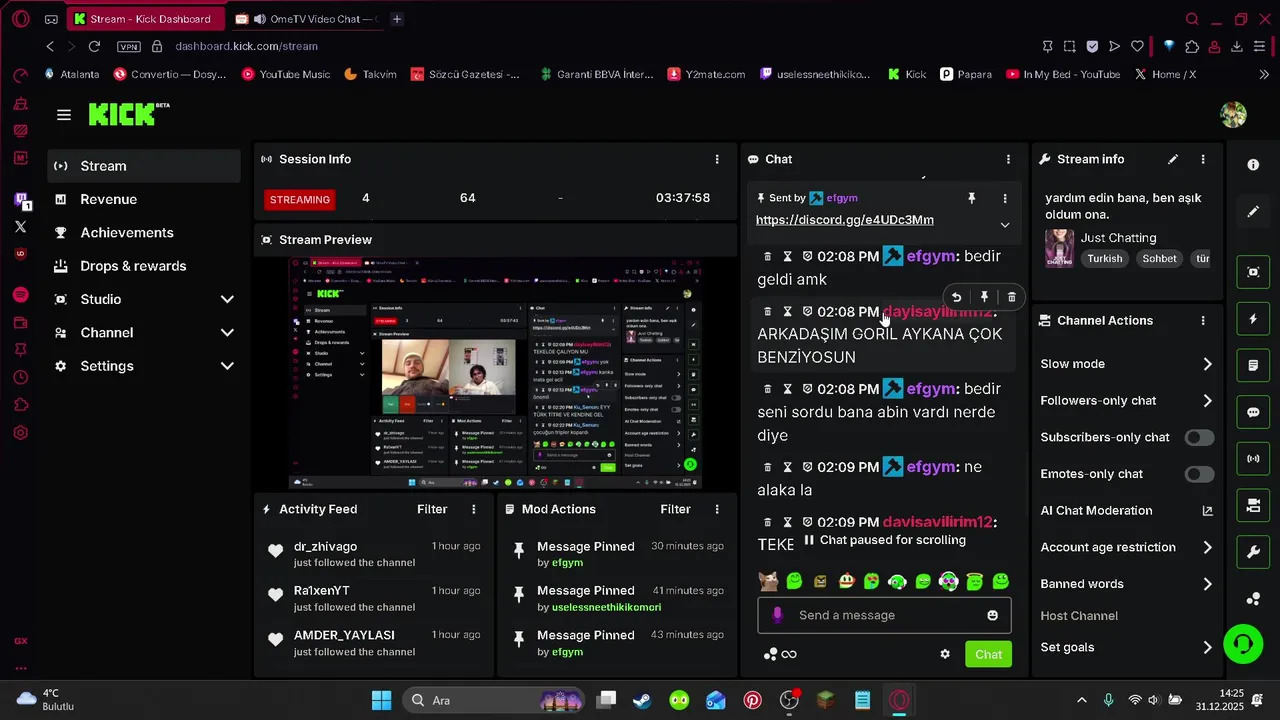Delete the hovered davisavilirim12 message

click(1012, 297)
